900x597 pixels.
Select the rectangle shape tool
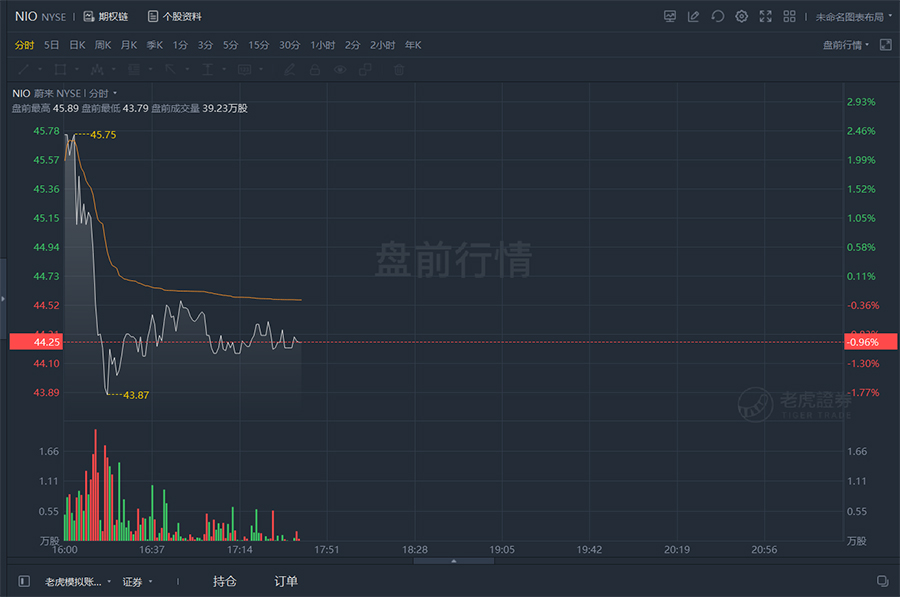coord(60,69)
